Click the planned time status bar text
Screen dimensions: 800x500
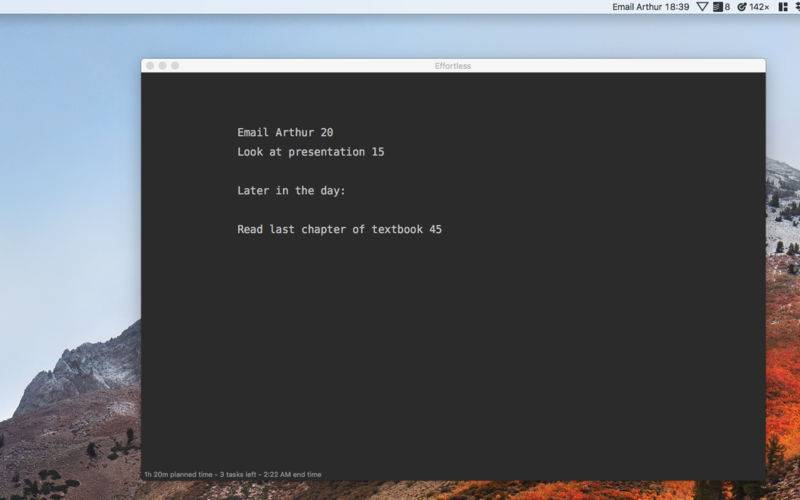coord(233,474)
